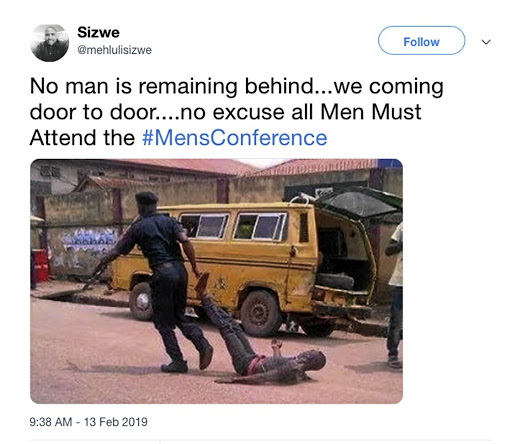Open the #MensConference hashtag link
This screenshot has width=512, height=444.
235,138
